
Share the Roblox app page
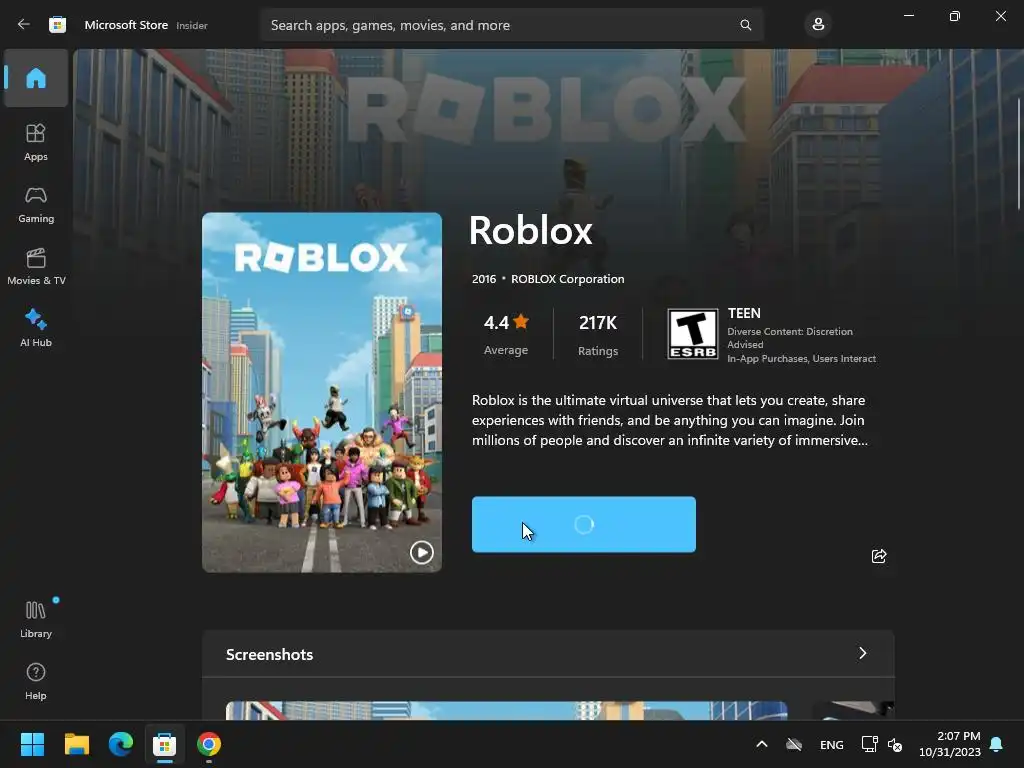[x=879, y=556]
